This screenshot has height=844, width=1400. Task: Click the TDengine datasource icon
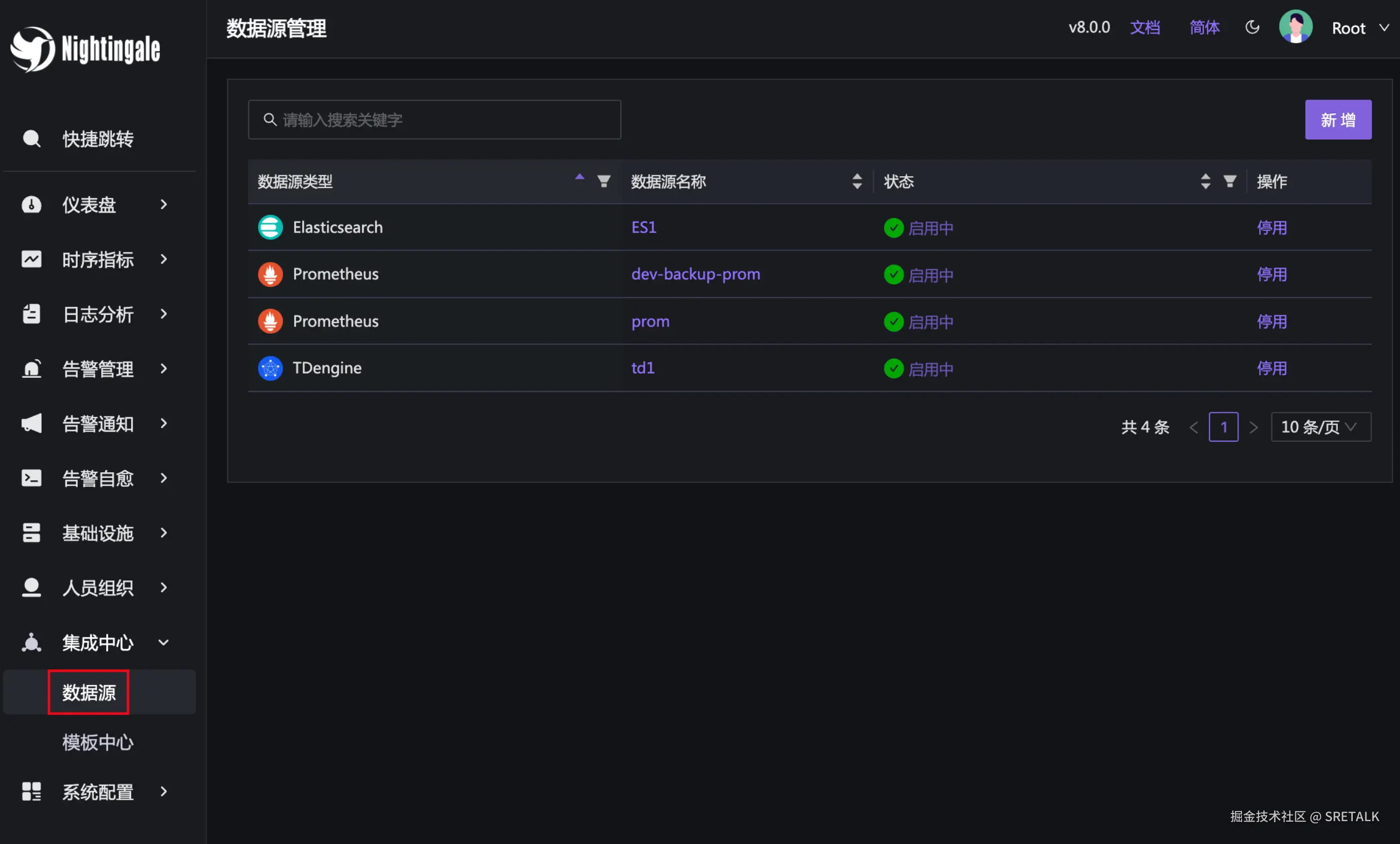coord(270,368)
